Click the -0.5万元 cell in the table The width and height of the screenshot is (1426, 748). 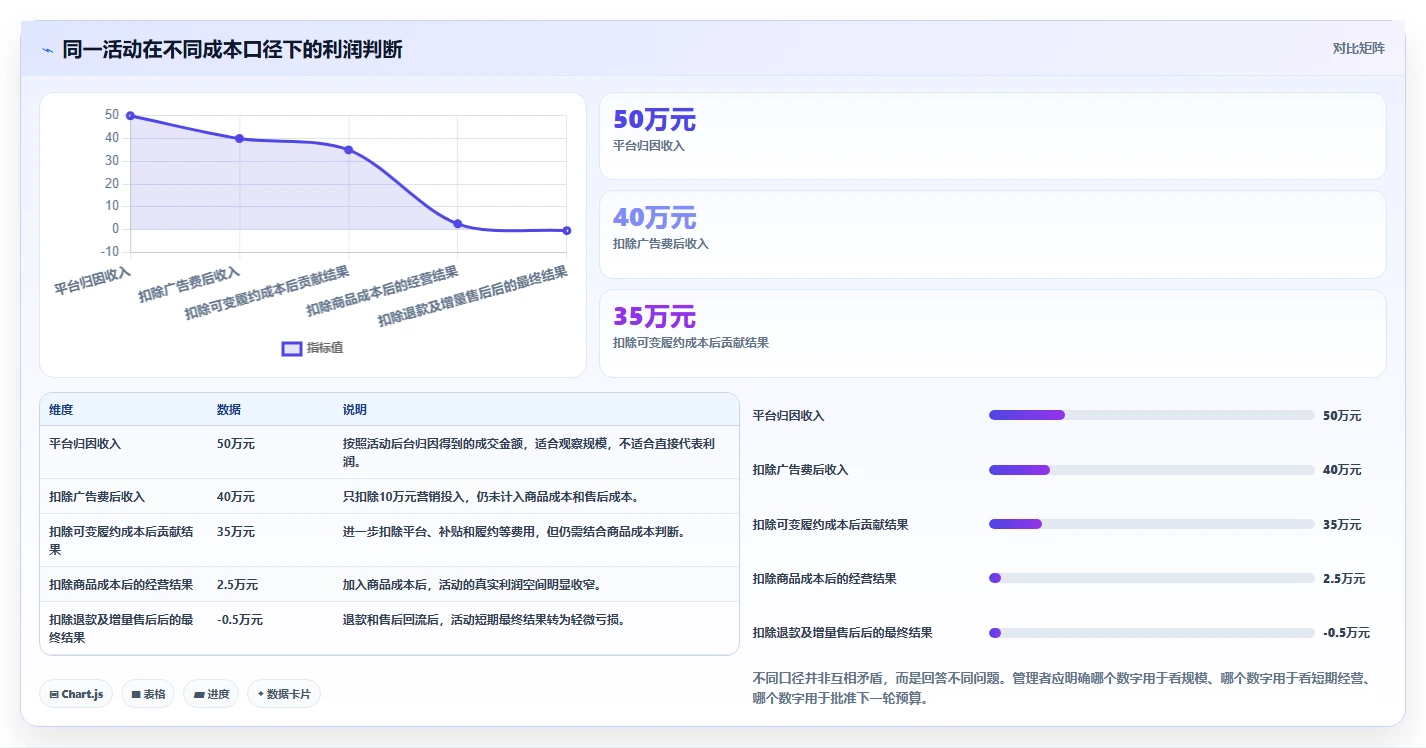tap(240, 620)
